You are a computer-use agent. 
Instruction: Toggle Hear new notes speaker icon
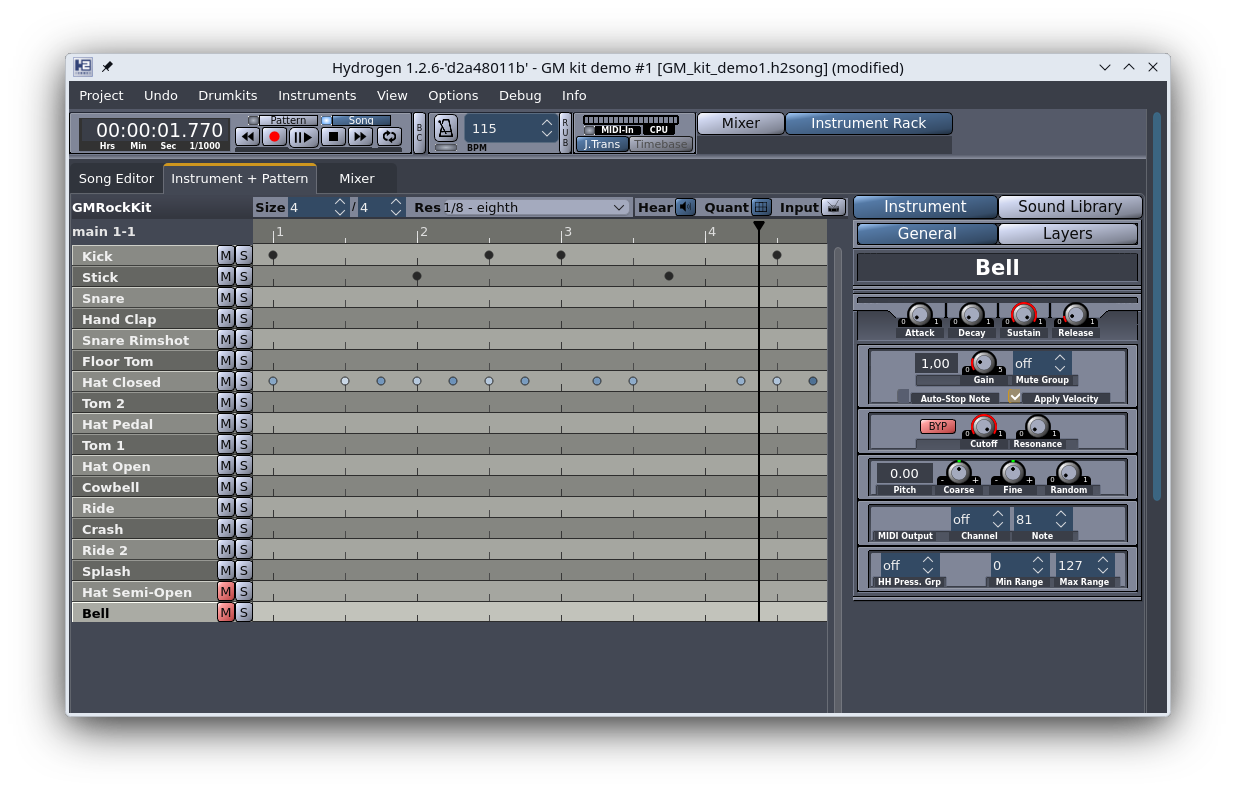tap(685, 207)
